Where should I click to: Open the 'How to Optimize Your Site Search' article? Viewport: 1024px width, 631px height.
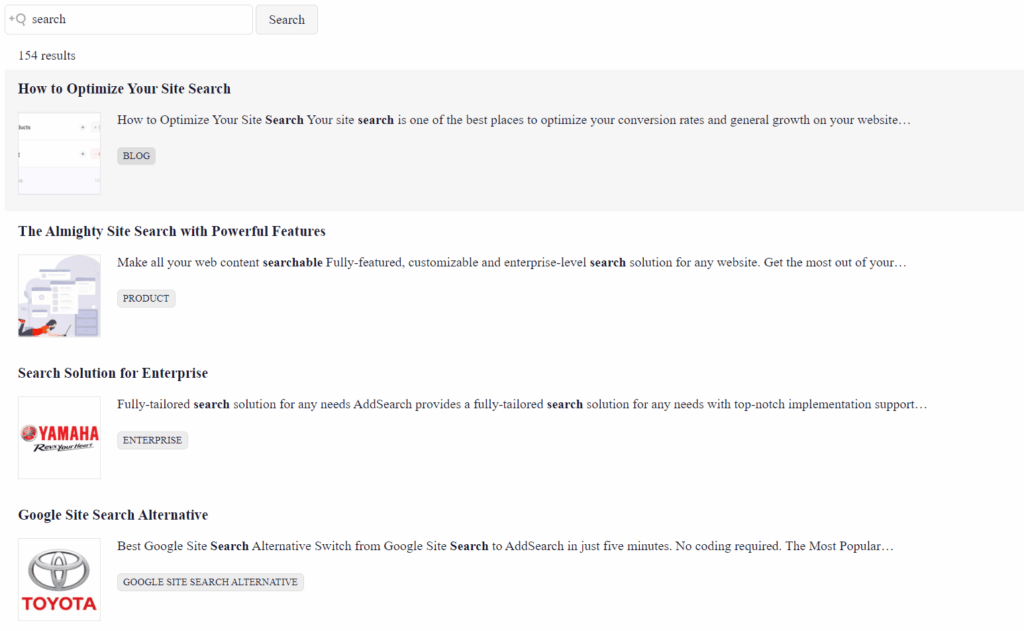pyautogui.click(x=124, y=88)
